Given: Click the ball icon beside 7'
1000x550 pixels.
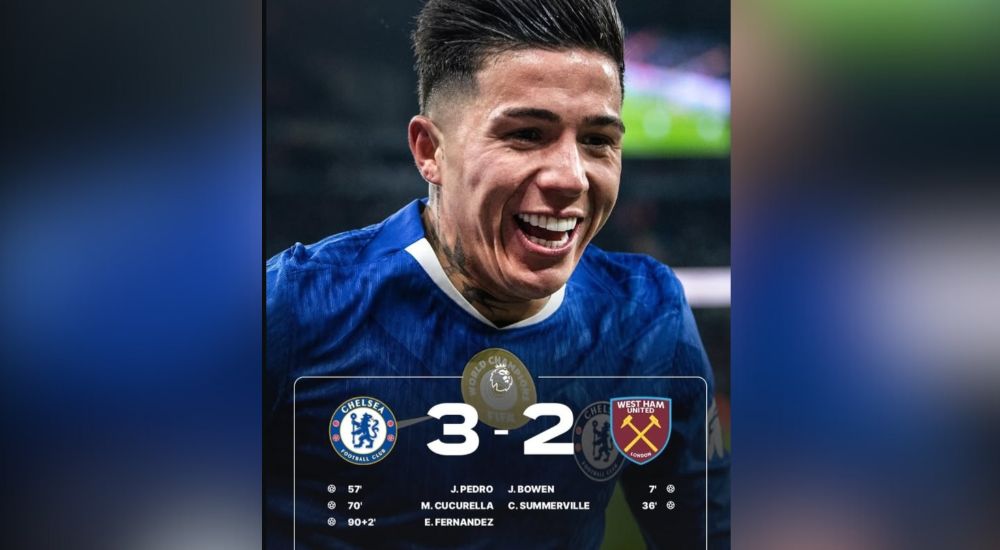Looking at the screenshot, I should pyautogui.click(x=670, y=489).
